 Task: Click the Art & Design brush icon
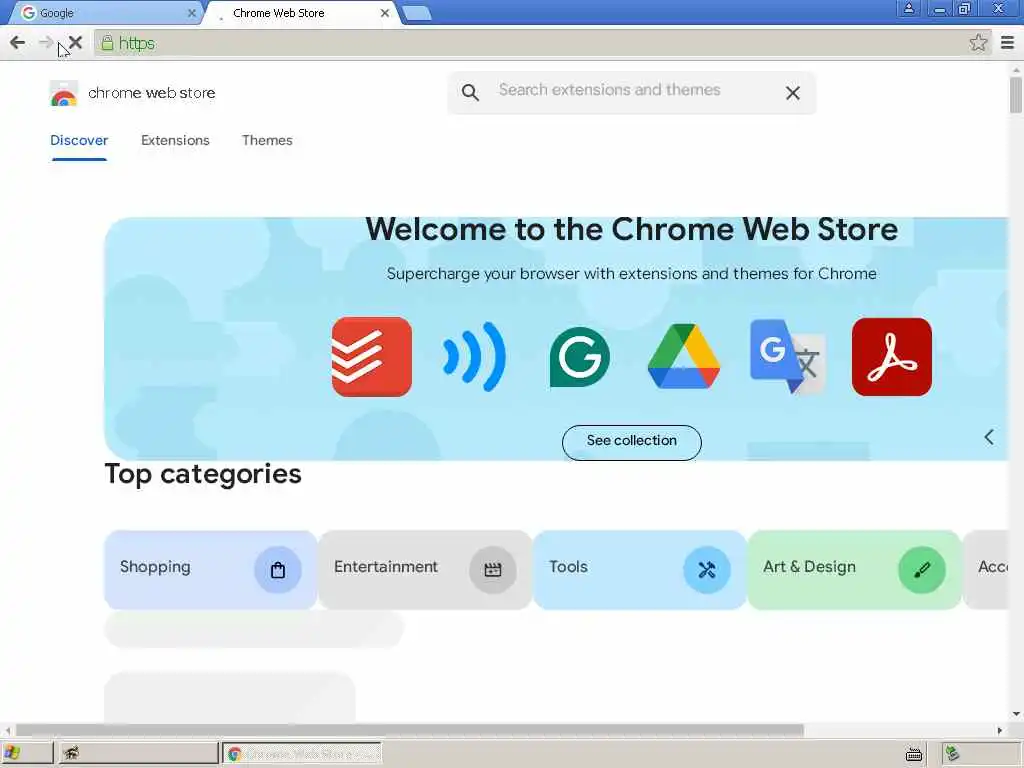coord(921,569)
